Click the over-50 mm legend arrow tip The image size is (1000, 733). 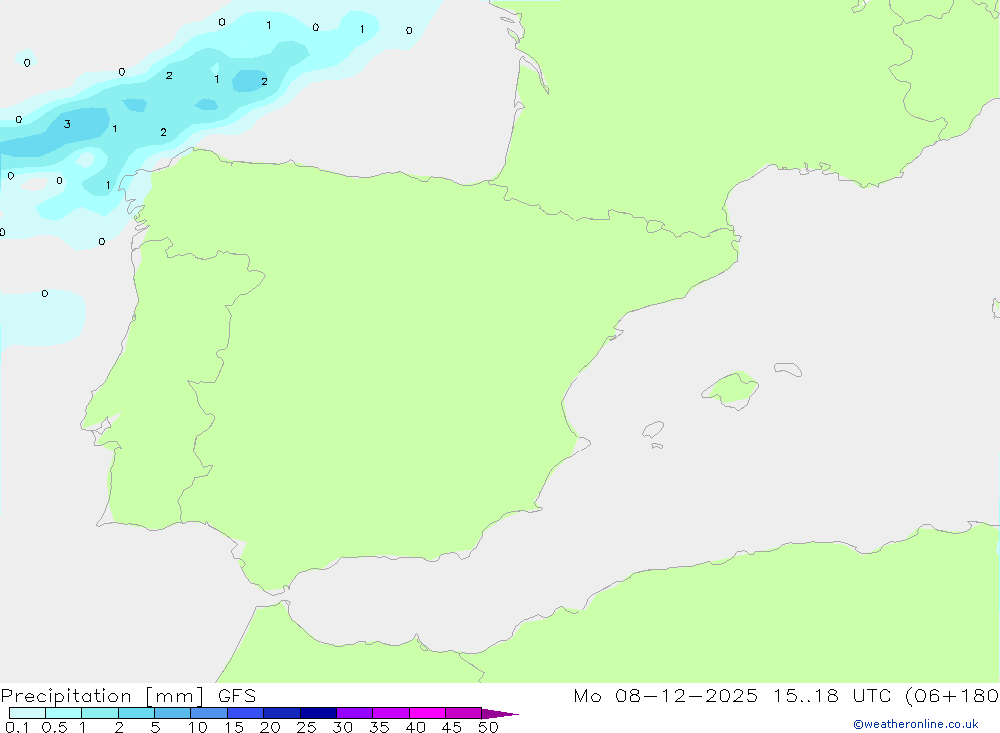click(x=500, y=713)
